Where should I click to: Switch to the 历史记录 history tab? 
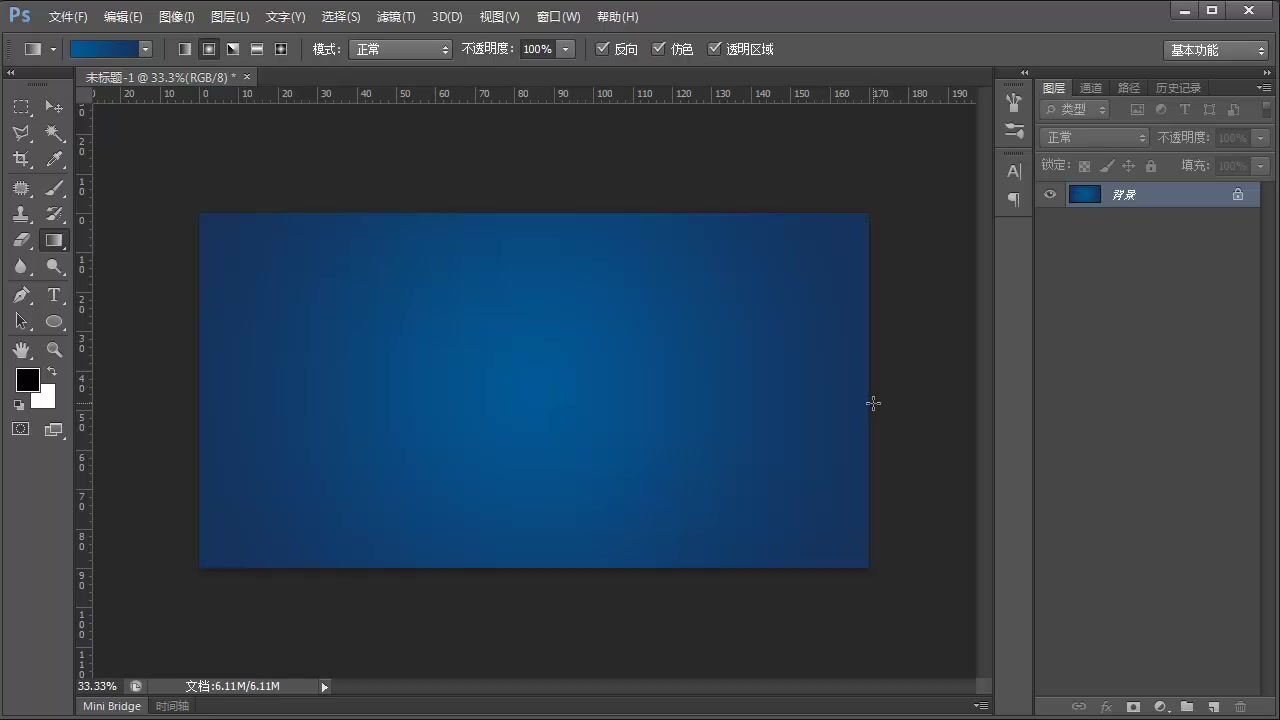coord(1178,88)
